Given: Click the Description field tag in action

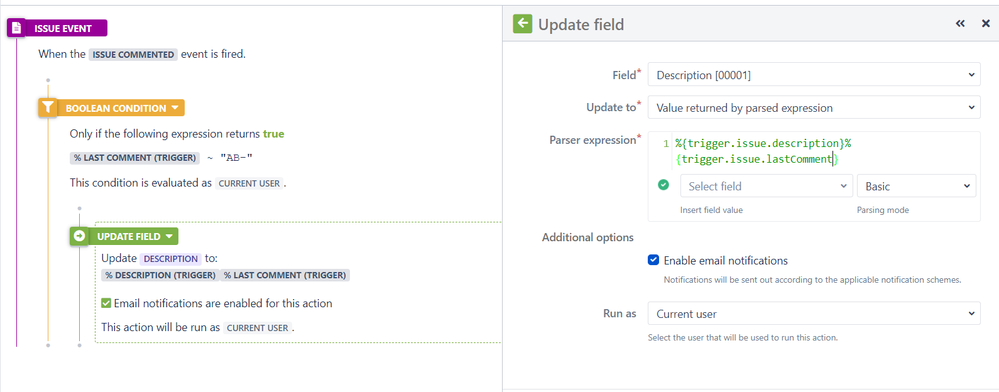Looking at the screenshot, I should pyautogui.click(x=170, y=259).
